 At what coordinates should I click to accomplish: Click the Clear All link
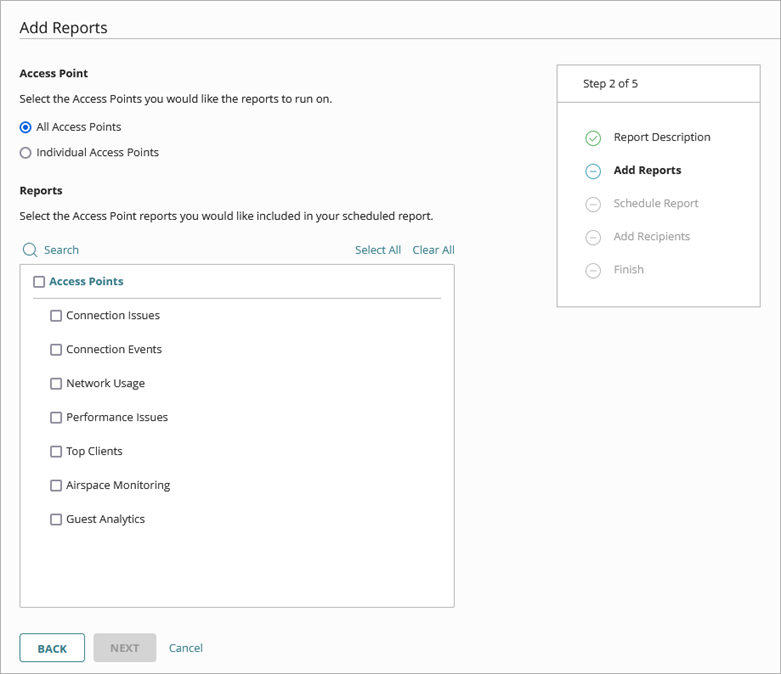click(x=433, y=250)
